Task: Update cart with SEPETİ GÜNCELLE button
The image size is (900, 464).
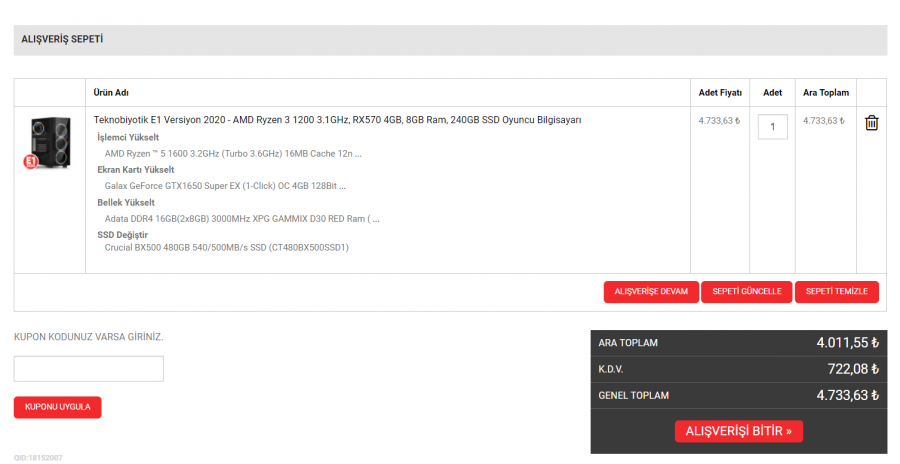Action: 746,292
